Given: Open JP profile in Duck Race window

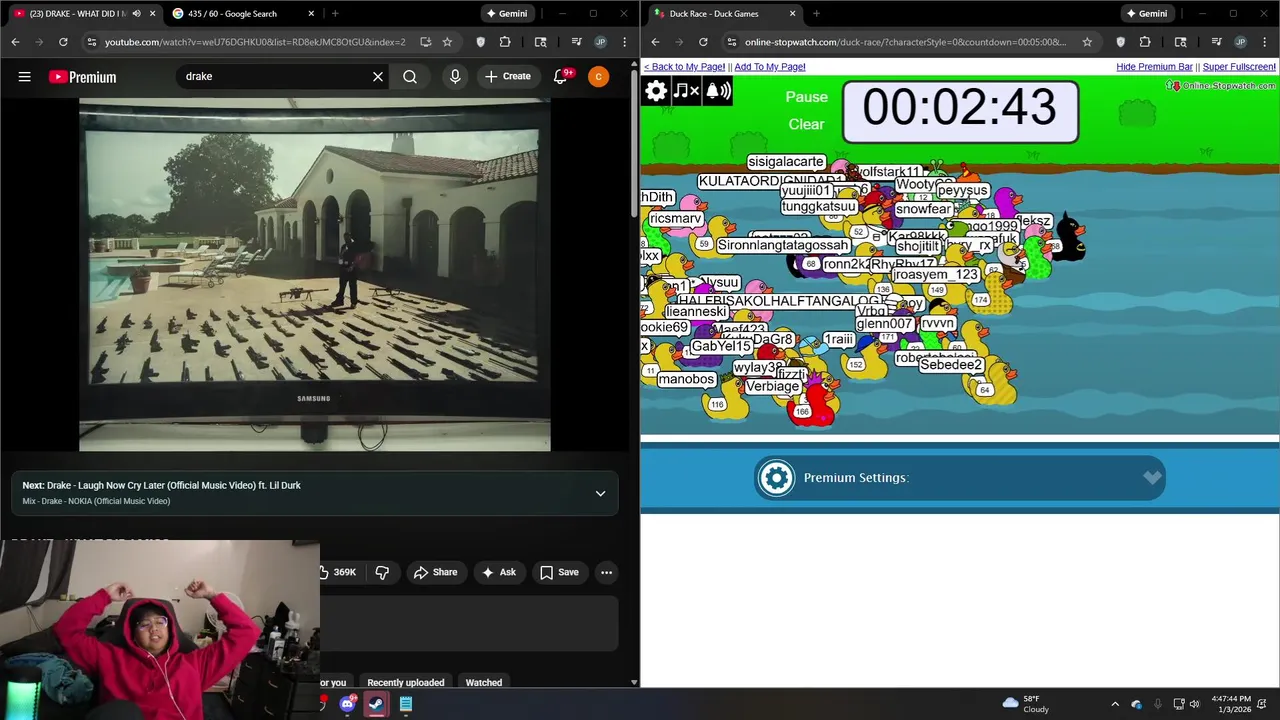Looking at the screenshot, I should (1240, 42).
